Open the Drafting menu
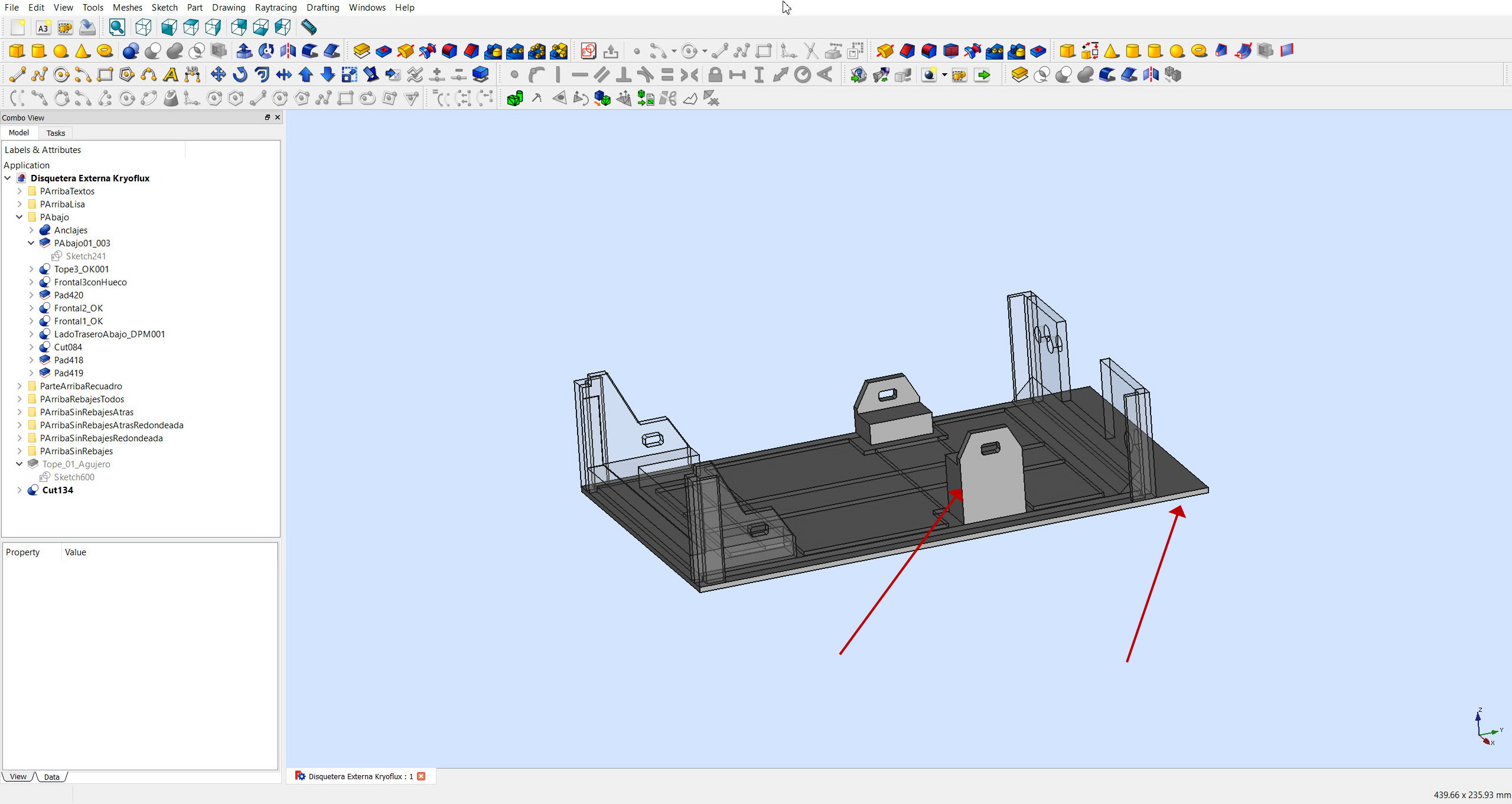 click(x=322, y=7)
